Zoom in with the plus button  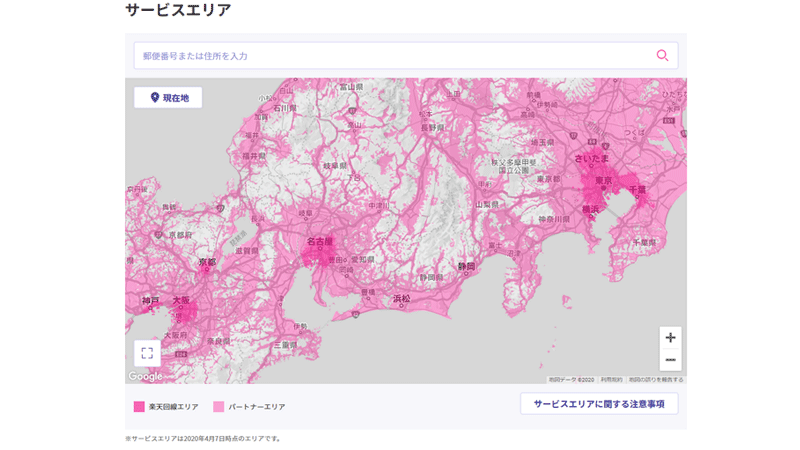pos(670,338)
